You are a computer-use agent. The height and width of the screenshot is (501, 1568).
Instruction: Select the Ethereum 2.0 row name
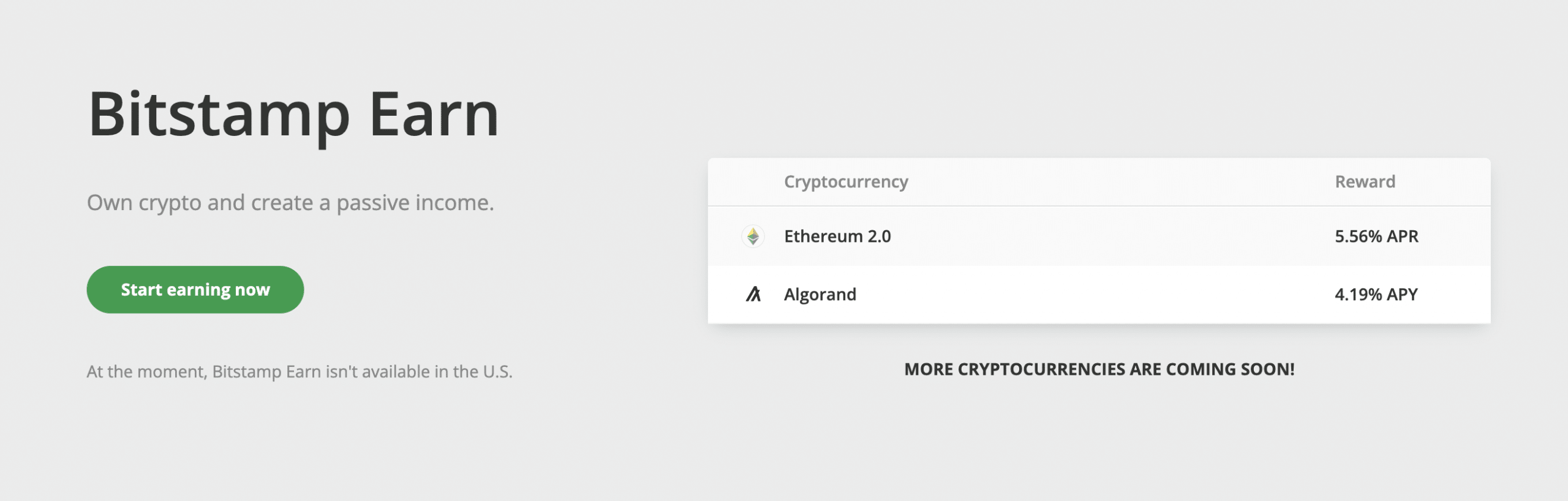coord(837,236)
